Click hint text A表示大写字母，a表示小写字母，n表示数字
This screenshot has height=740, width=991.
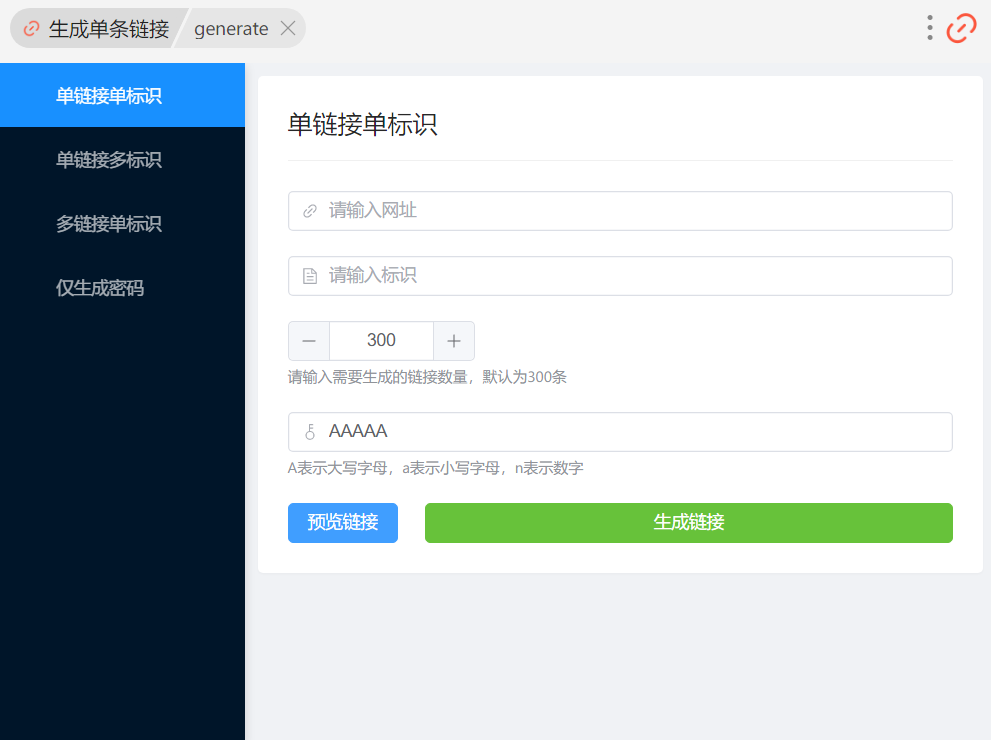pos(435,468)
